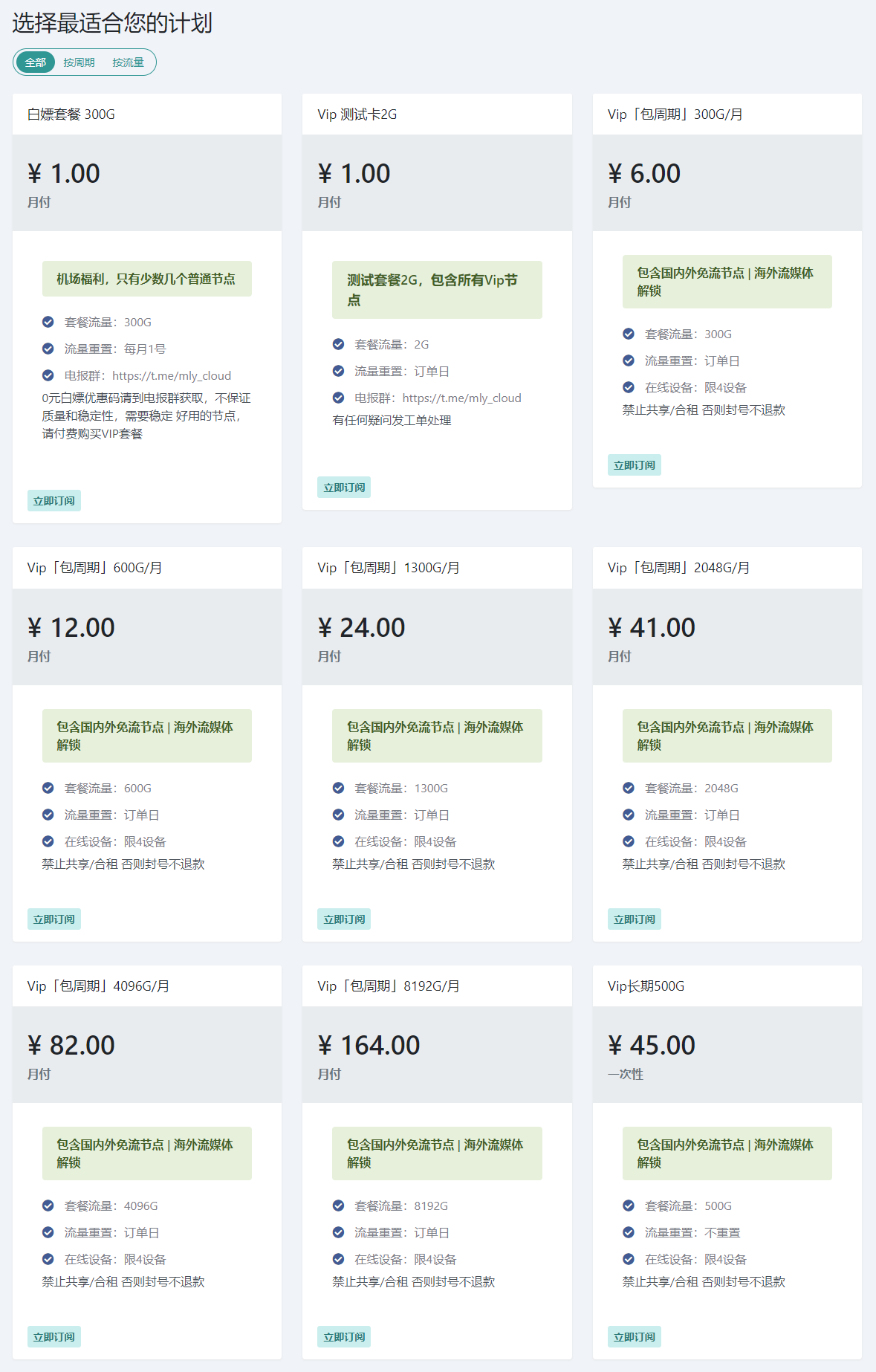Click check icon next to 流量重置：每月1号
Screen dimensions: 876x1372
tap(48, 349)
